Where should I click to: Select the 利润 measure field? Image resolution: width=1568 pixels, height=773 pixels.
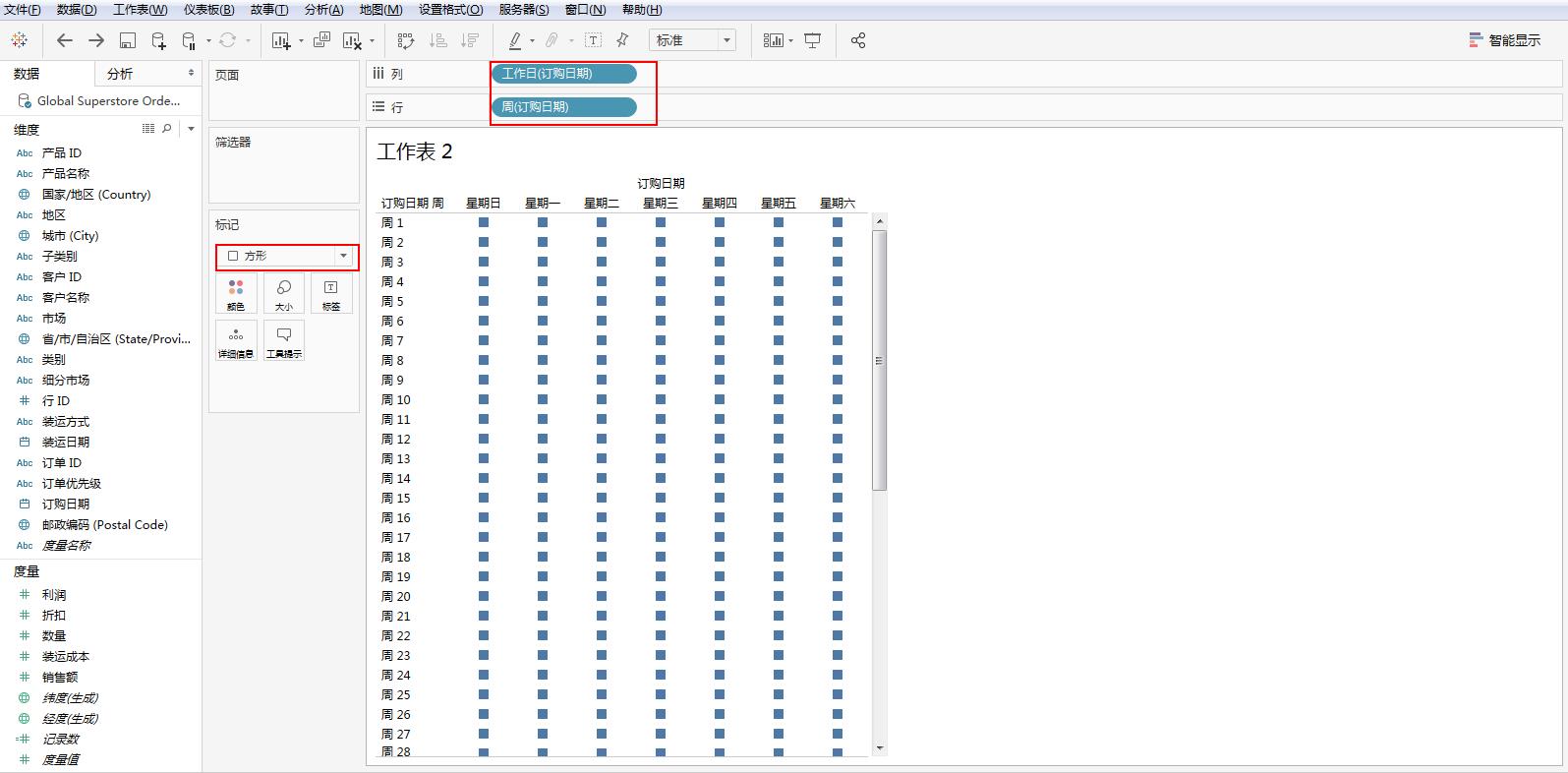(x=54, y=595)
